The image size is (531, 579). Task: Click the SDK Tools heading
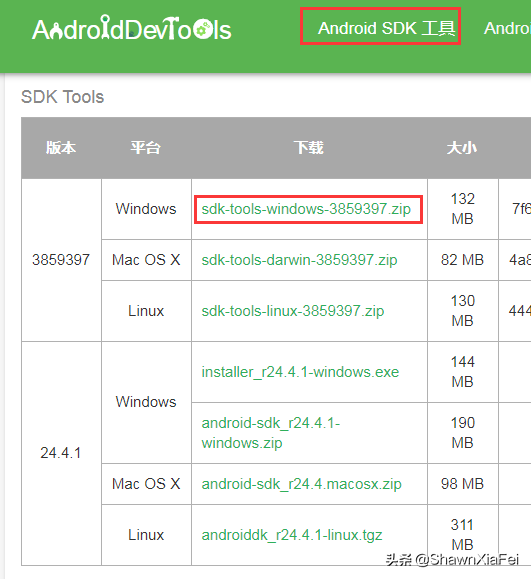pos(62,97)
